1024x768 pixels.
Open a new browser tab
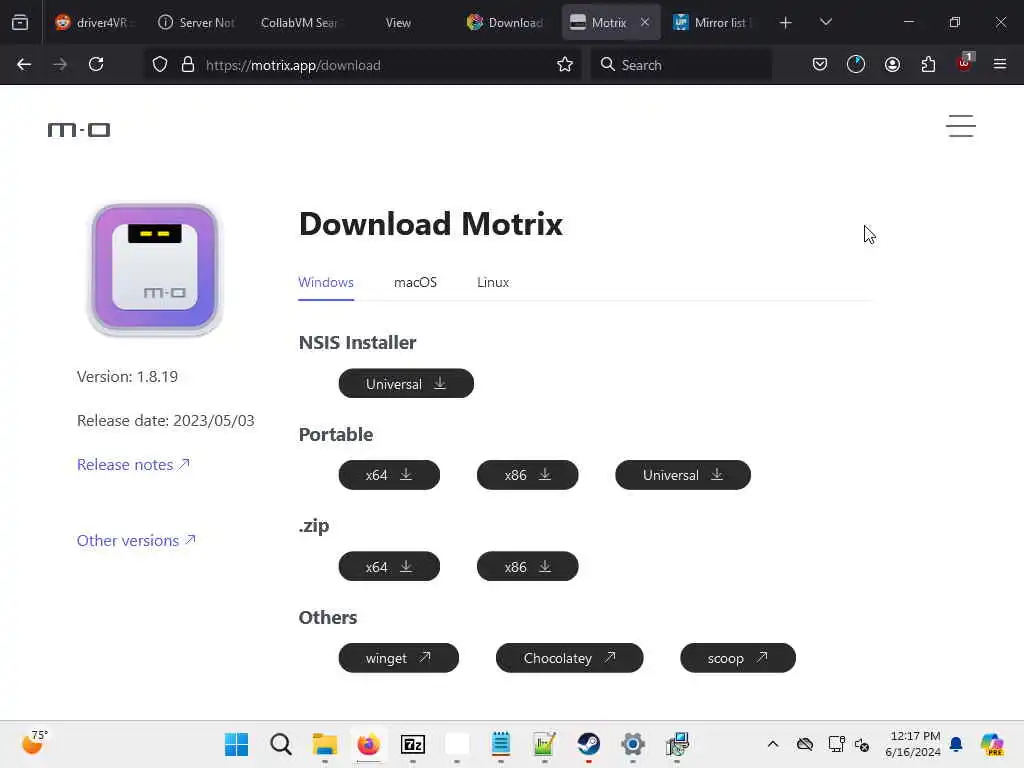[x=786, y=23]
